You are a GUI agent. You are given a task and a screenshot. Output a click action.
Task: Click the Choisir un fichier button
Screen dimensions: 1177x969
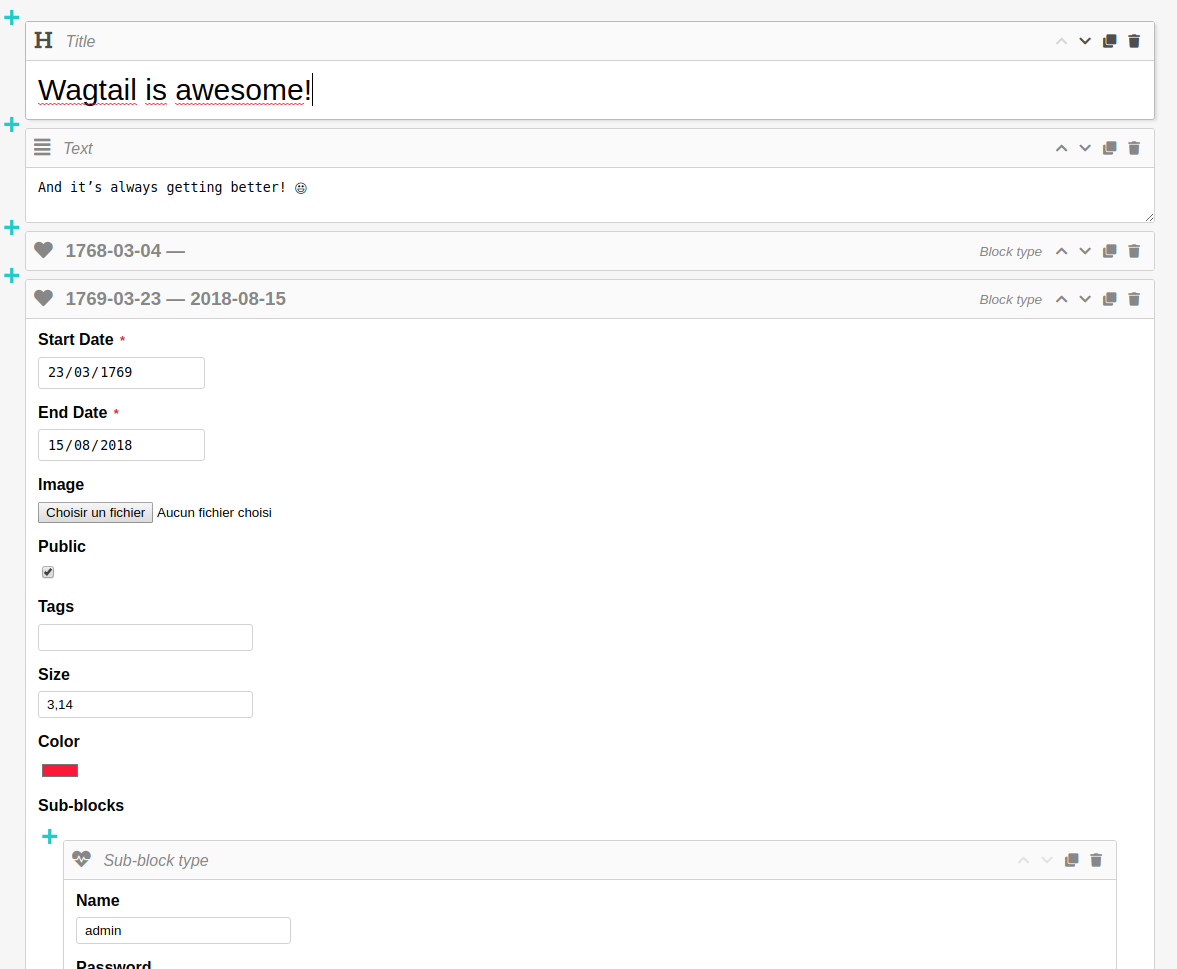point(95,512)
